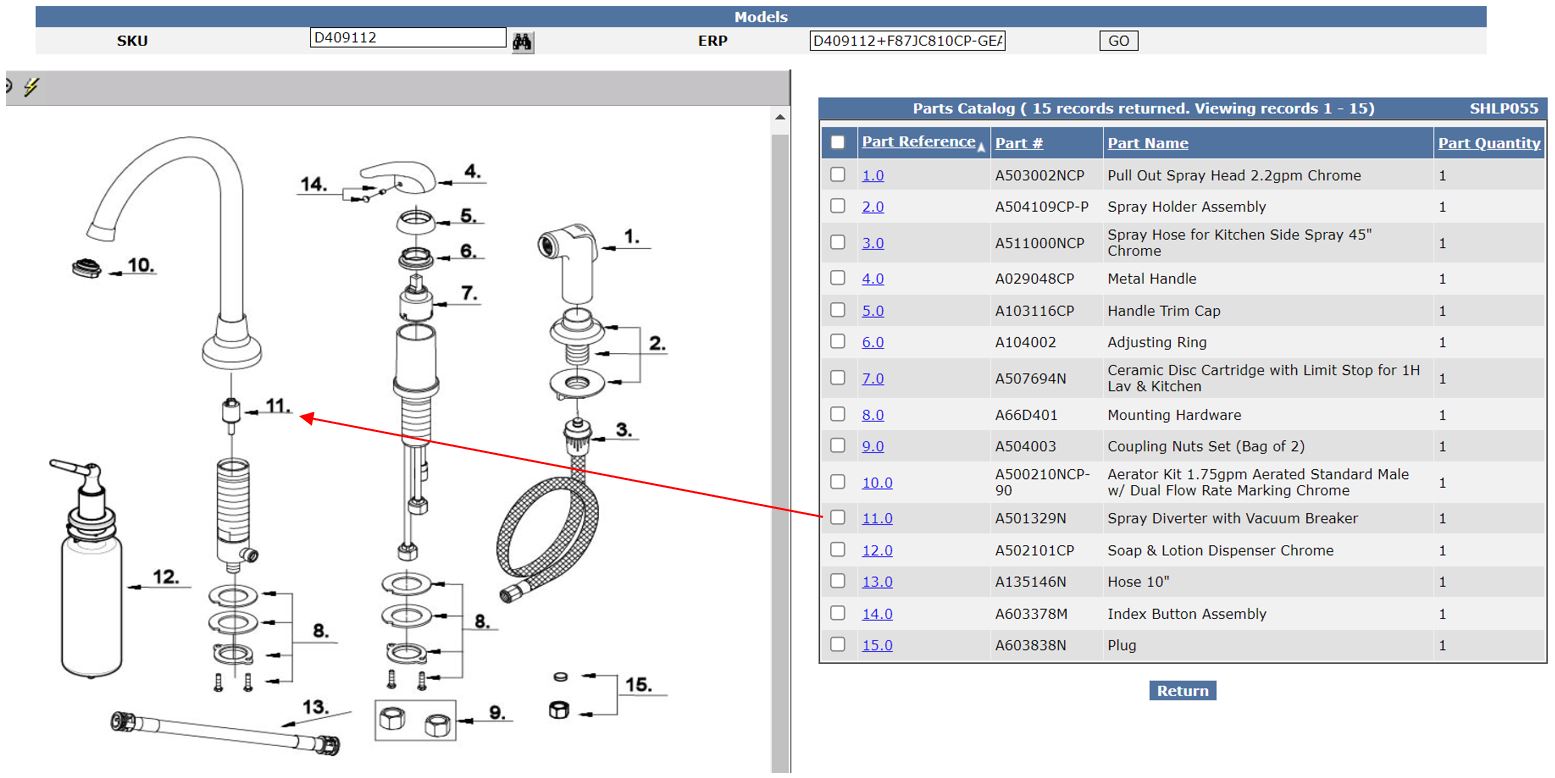Click the Return button
Image resolution: width=1555 pixels, height=778 pixels.
coord(1182,691)
